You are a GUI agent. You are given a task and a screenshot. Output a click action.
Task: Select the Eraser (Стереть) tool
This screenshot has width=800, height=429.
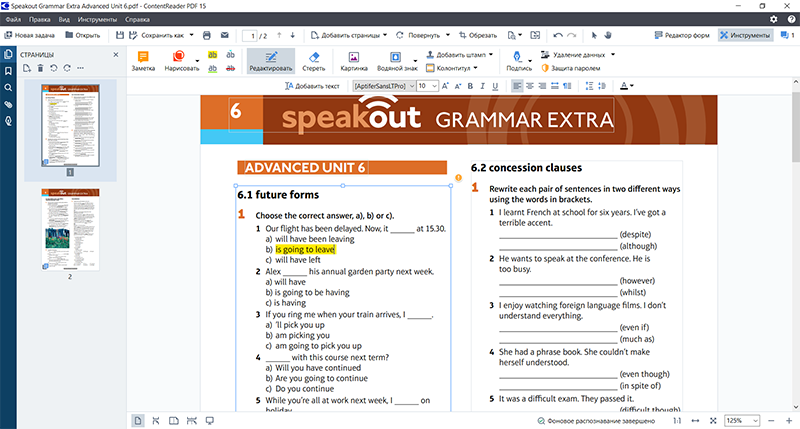click(313, 61)
